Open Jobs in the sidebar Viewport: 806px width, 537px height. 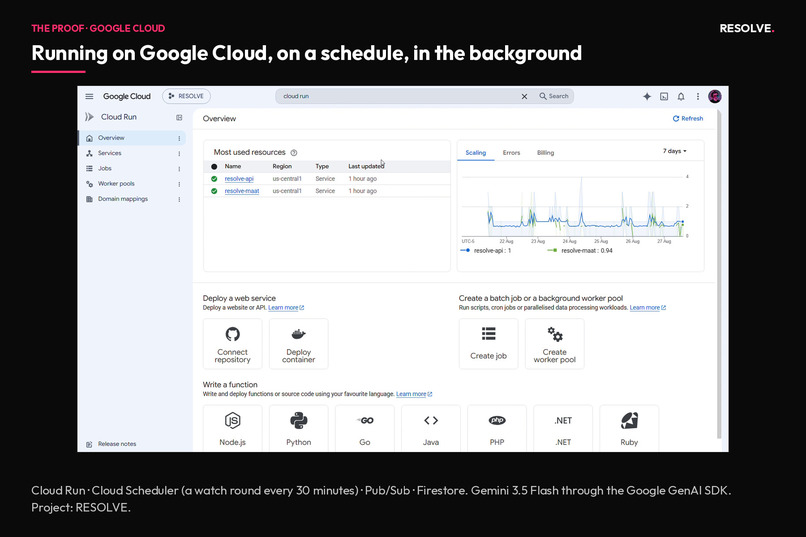[104, 169]
